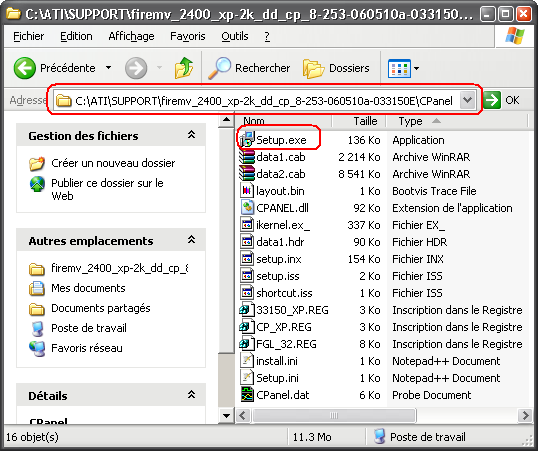The width and height of the screenshot is (538, 451).
Task: Click the Mes documents folder icon
Action: tap(37, 289)
